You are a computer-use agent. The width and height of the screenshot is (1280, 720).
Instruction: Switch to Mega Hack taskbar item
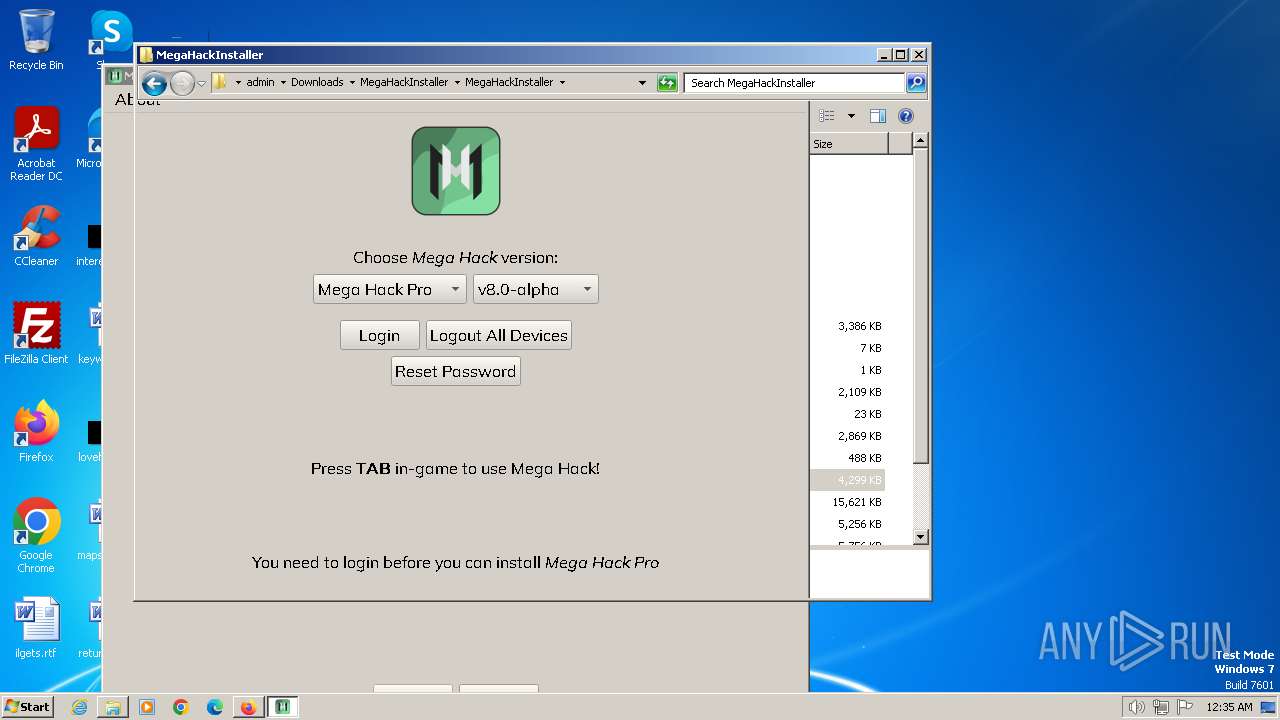[x=283, y=707]
